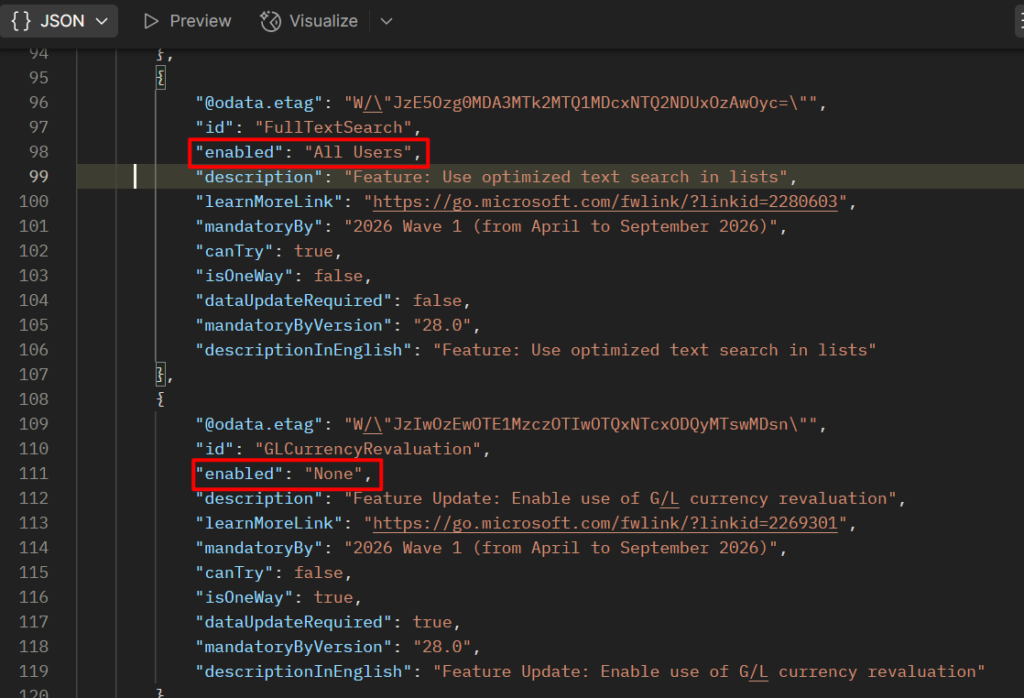Screen dimensions: 1024x698
Task: Click the "FullTextSearch" id value
Action: point(334,127)
